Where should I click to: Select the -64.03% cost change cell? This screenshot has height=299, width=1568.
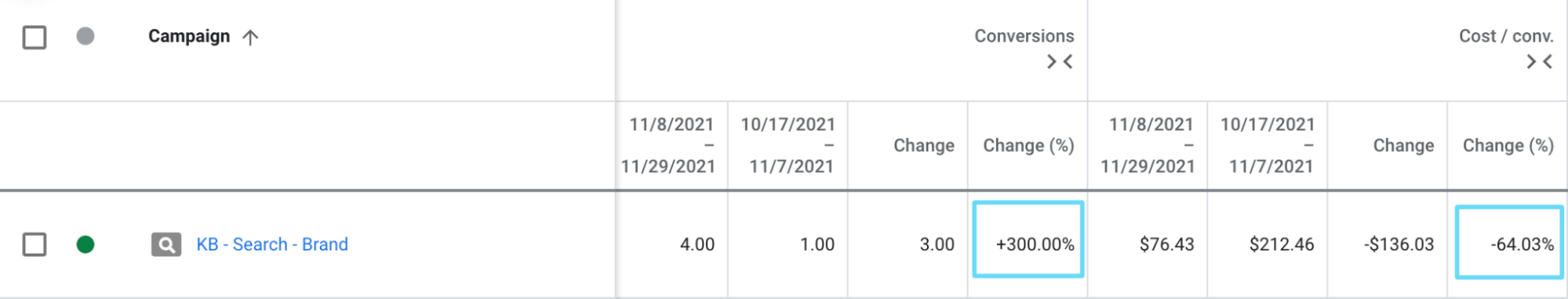1509,242
